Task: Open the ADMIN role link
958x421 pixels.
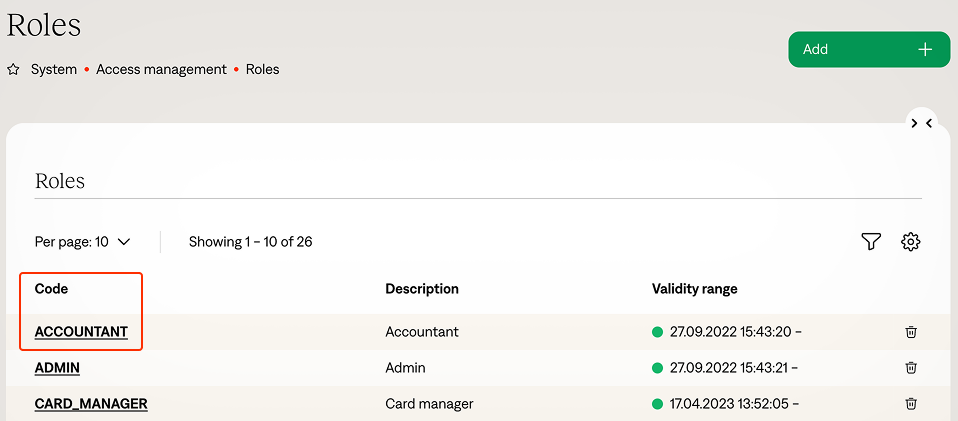Action: [57, 368]
